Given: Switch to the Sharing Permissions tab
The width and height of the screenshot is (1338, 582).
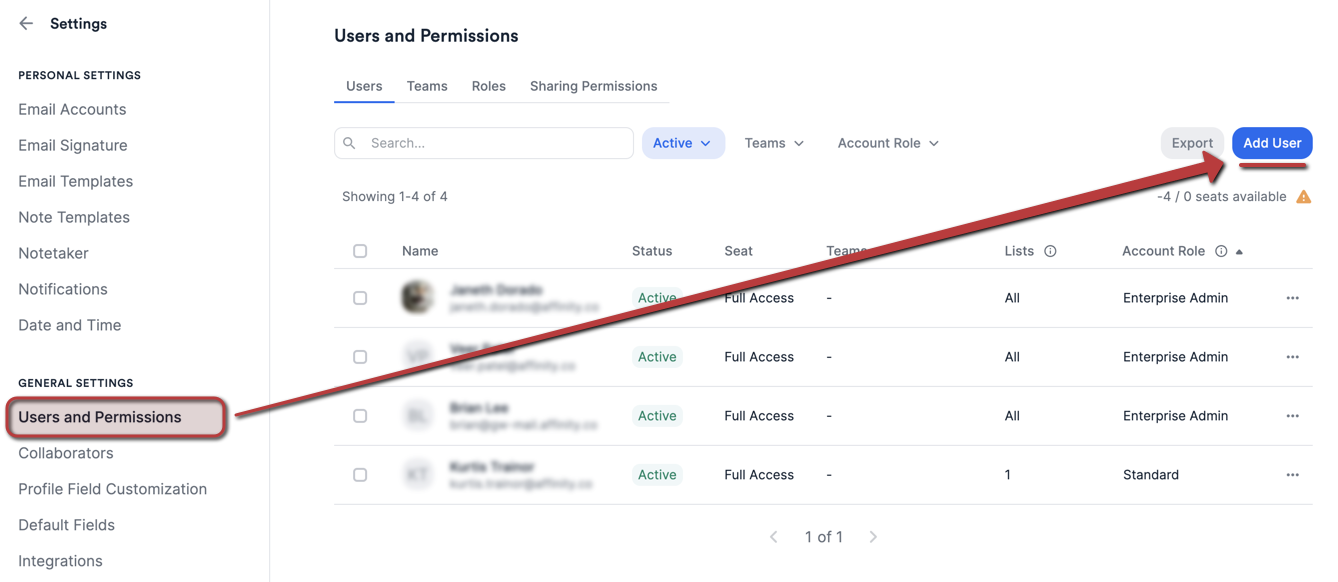Looking at the screenshot, I should click(593, 86).
